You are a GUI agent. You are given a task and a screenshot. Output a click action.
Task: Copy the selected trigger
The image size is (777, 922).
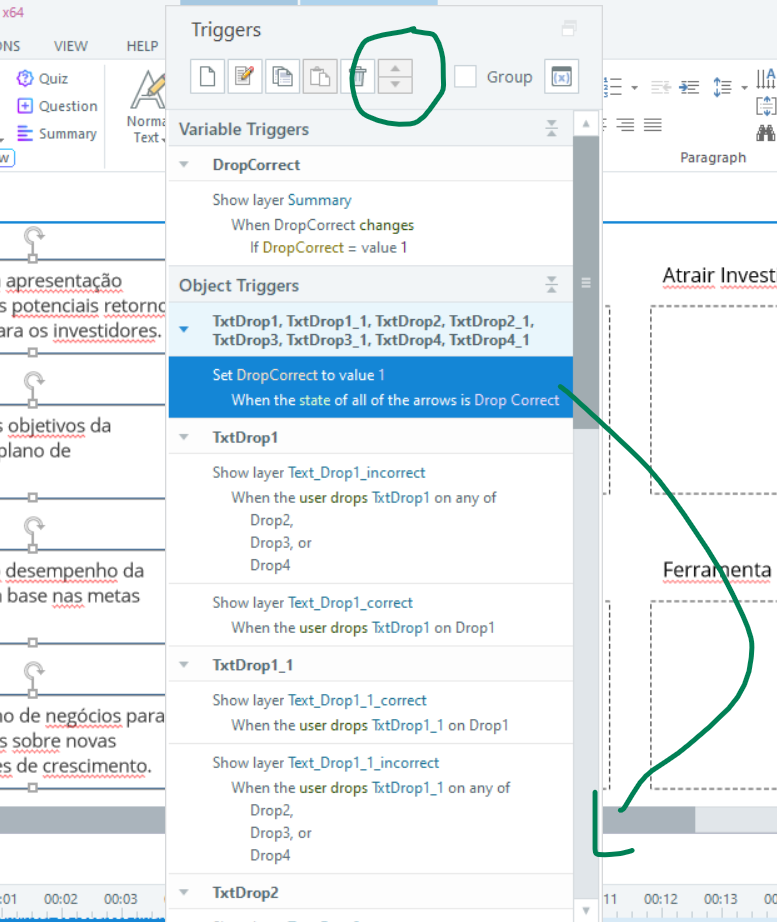pyautogui.click(x=282, y=77)
